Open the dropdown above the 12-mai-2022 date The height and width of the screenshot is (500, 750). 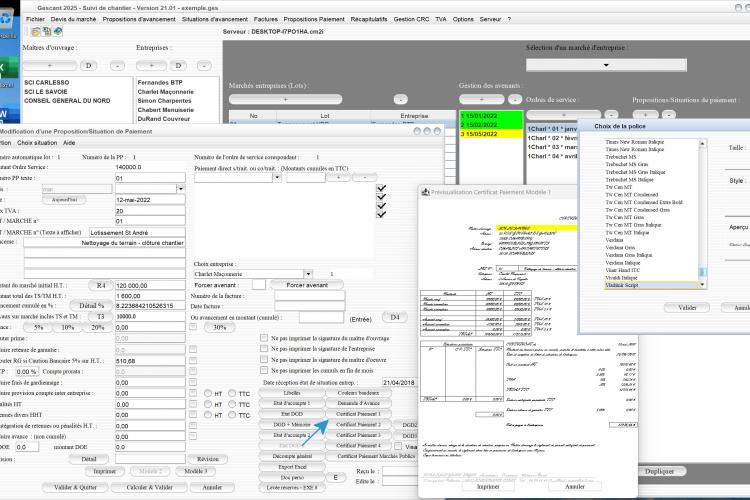pyautogui.click(x=180, y=189)
